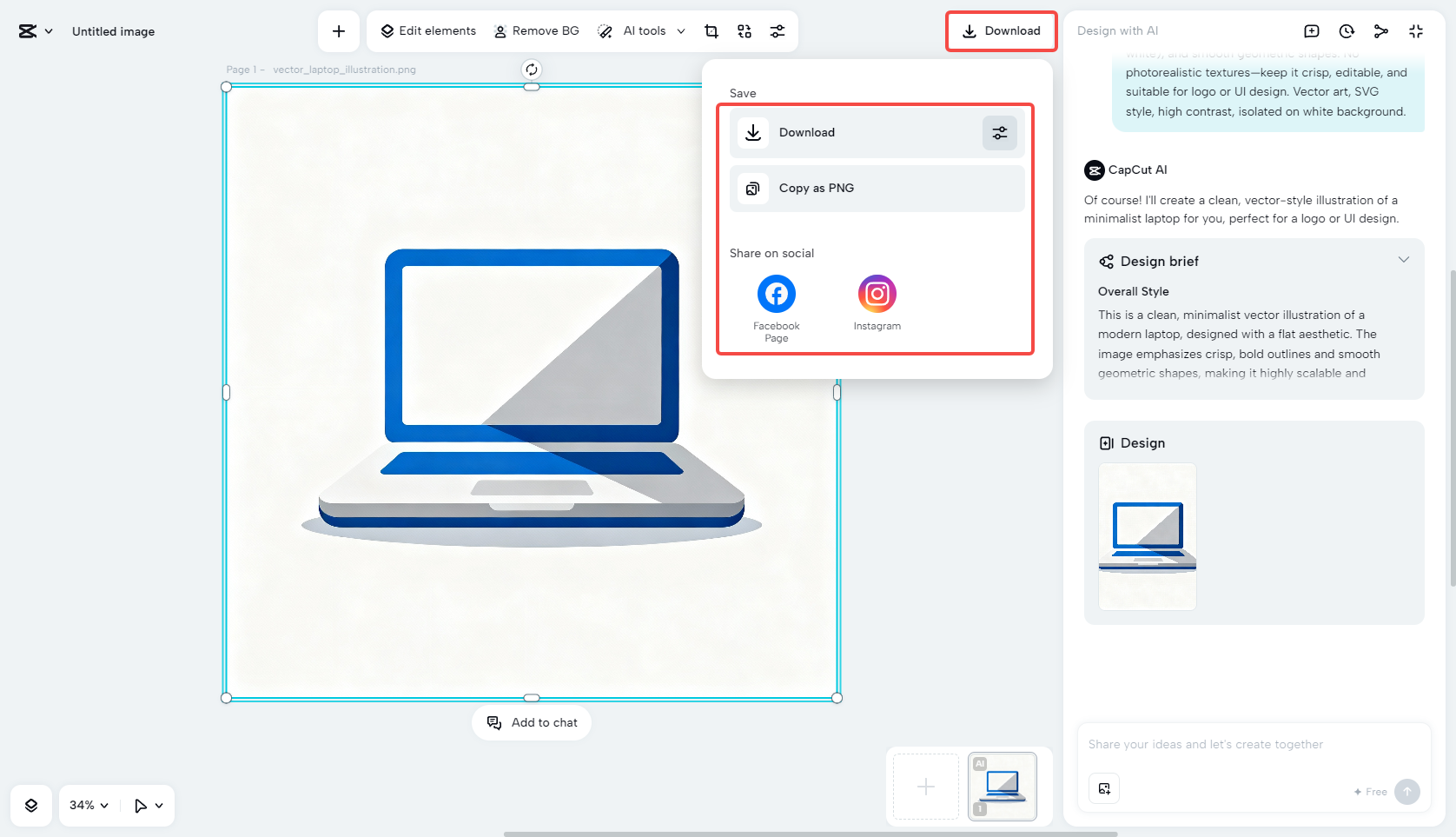
Task: Click Add to chat button
Action: point(532,723)
